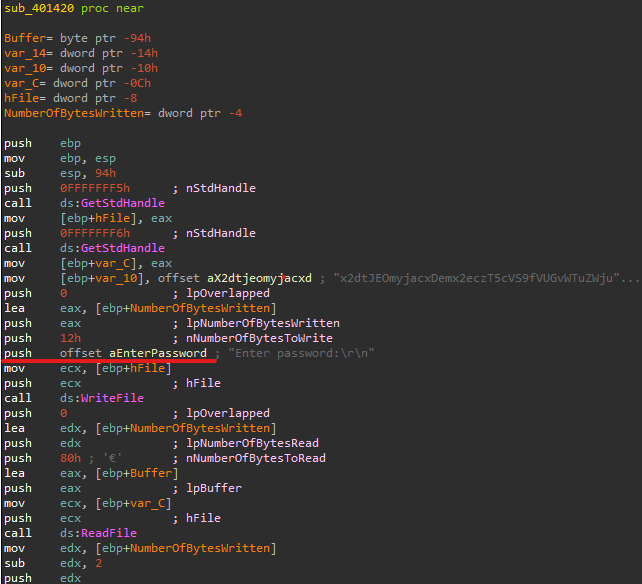Image resolution: width=642 pixels, height=584 pixels.
Task: Click the lpNumberOfBytesRead comment
Action: 252,443
